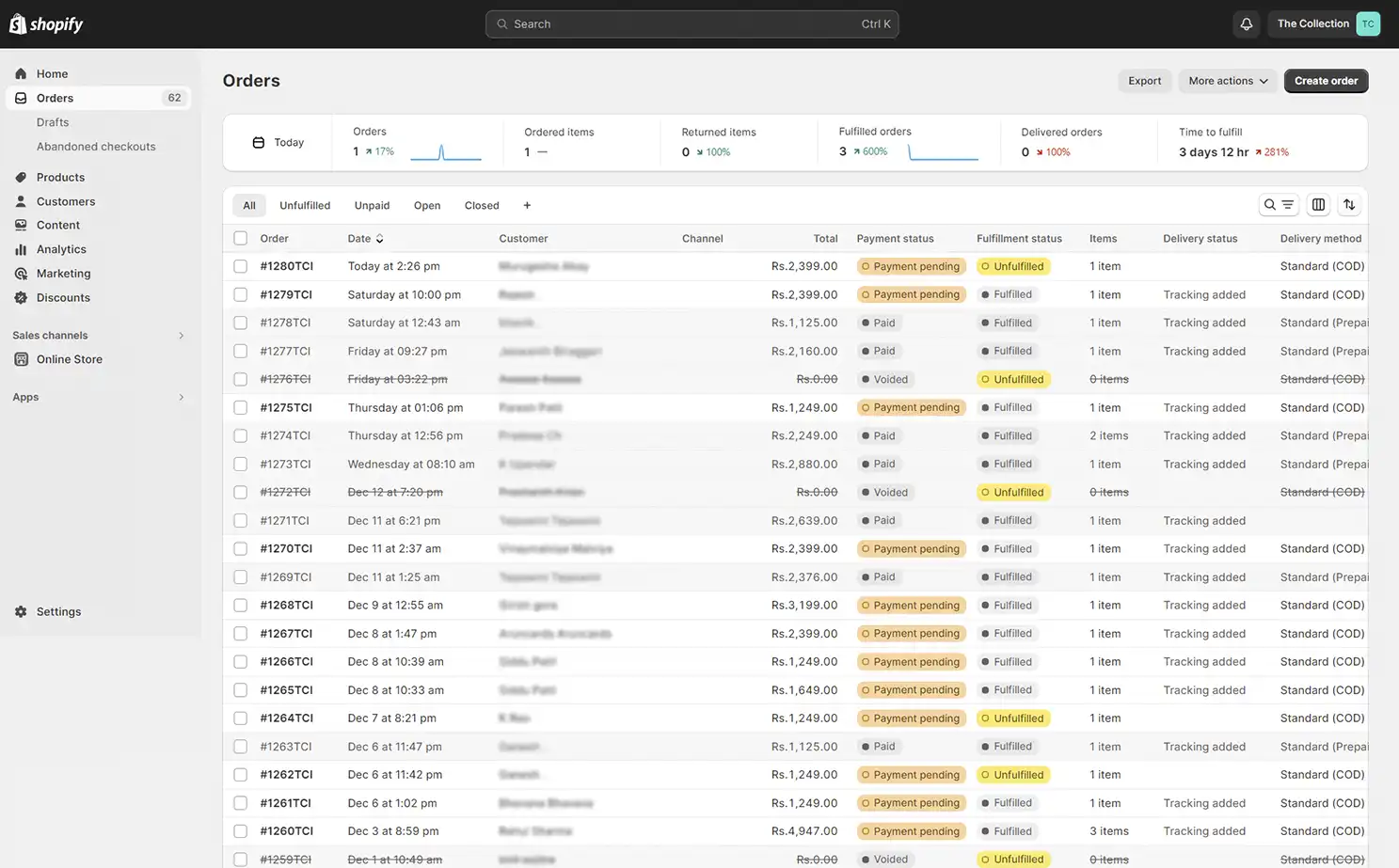1399x868 pixels.
Task: Open the Discounts section
Action: pyautogui.click(x=63, y=297)
